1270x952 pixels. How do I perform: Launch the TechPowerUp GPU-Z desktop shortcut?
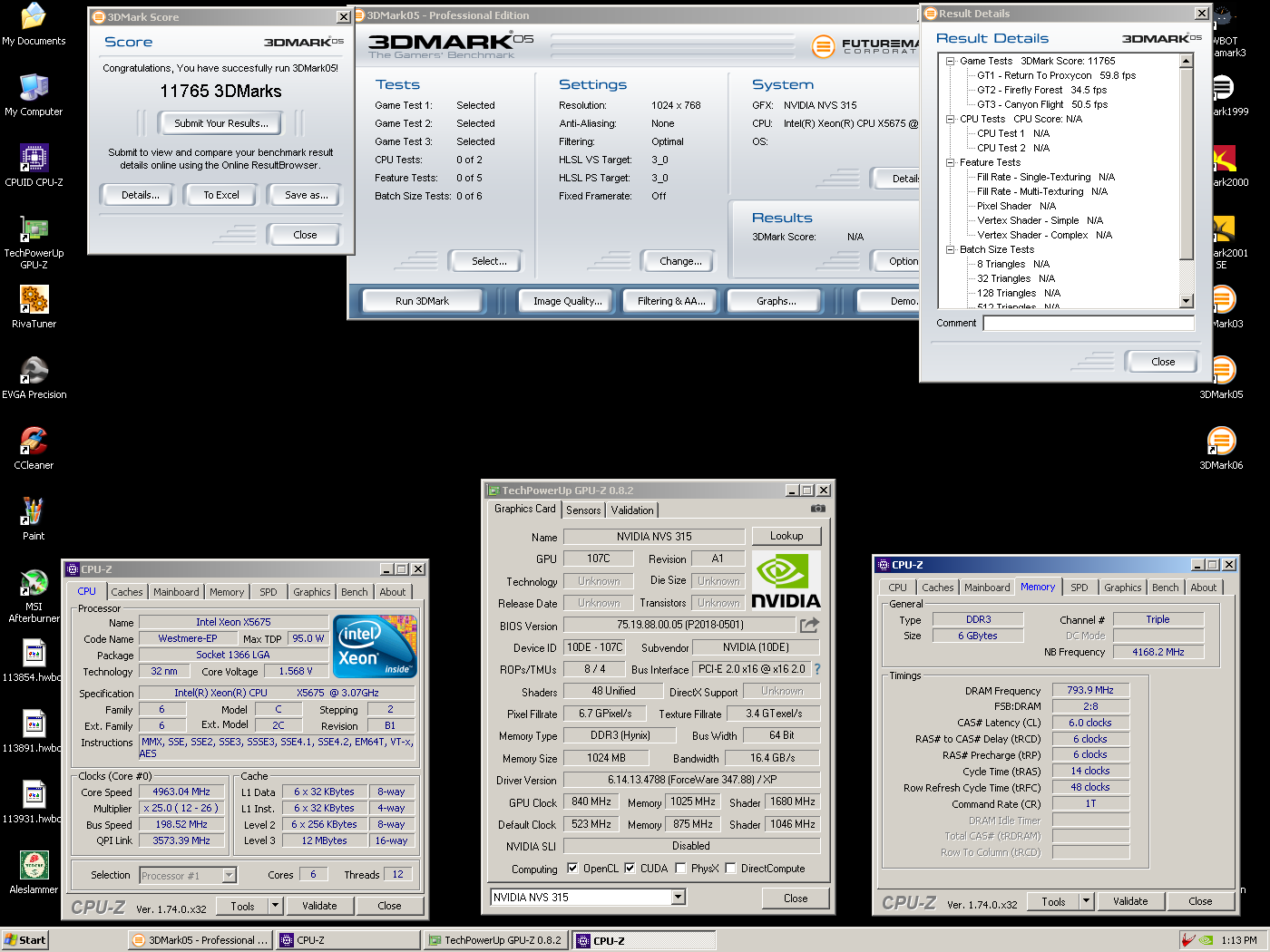tap(34, 243)
